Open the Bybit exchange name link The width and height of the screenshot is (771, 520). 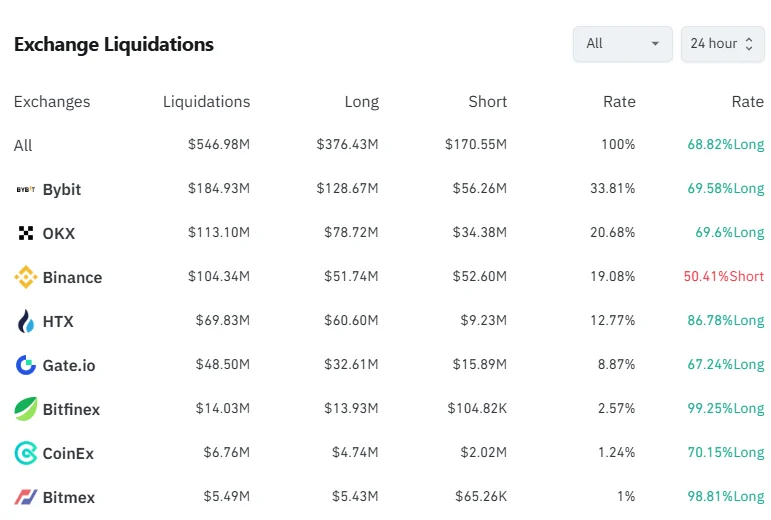click(x=62, y=190)
